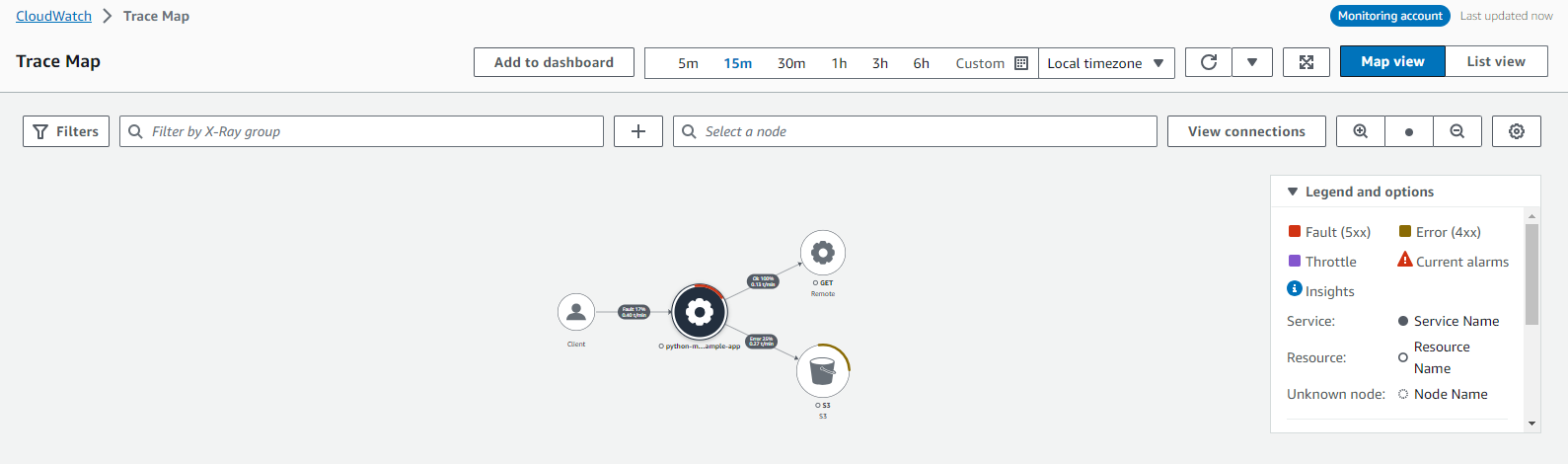1568x464 pixels.
Task: Toggle full screen map view
Action: click(x=1307, y=62)
